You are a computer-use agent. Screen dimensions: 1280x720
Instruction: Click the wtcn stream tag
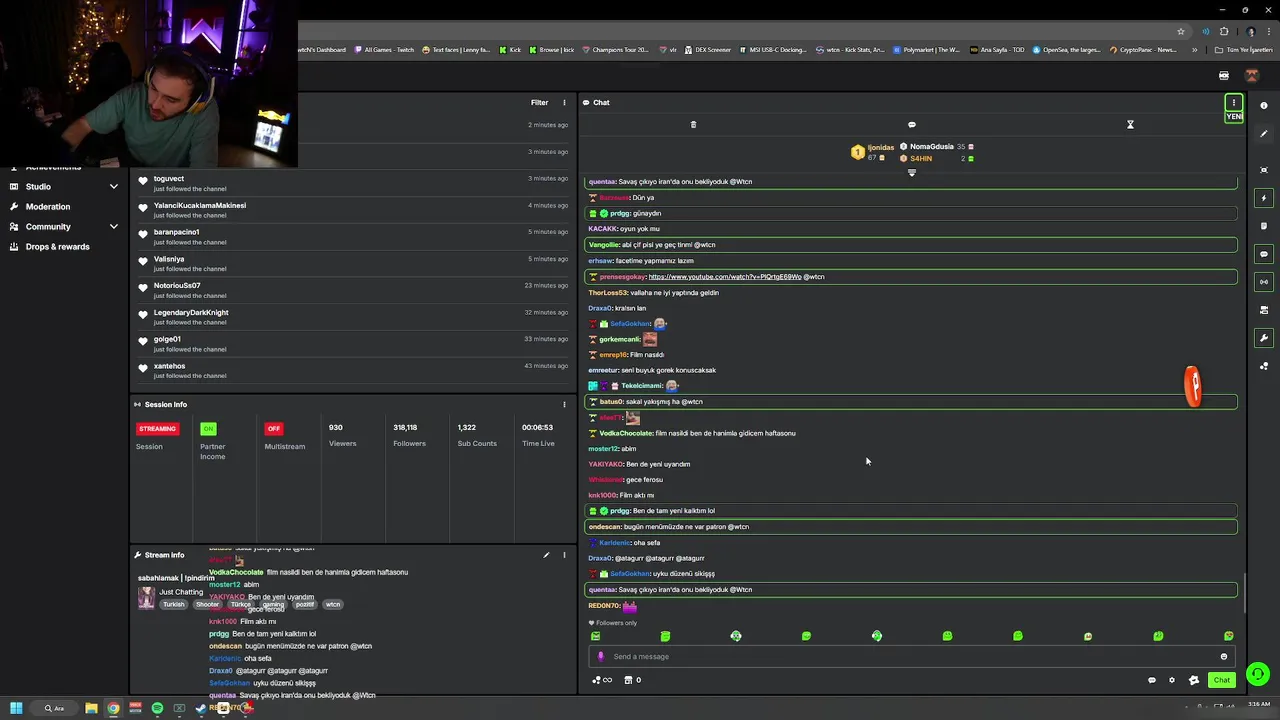coord(333,605)
